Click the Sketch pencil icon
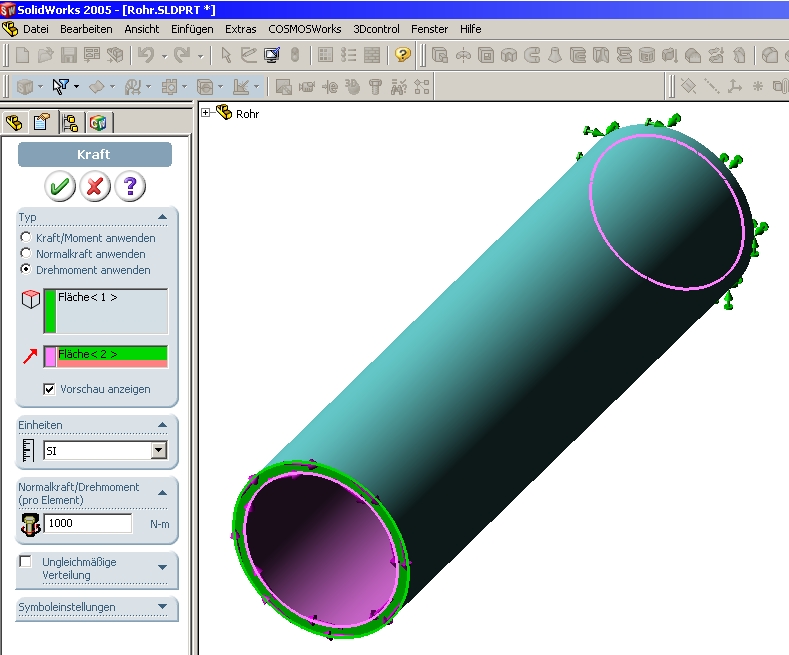Screen dimensions: 789x655 click(x=249, y=54)
